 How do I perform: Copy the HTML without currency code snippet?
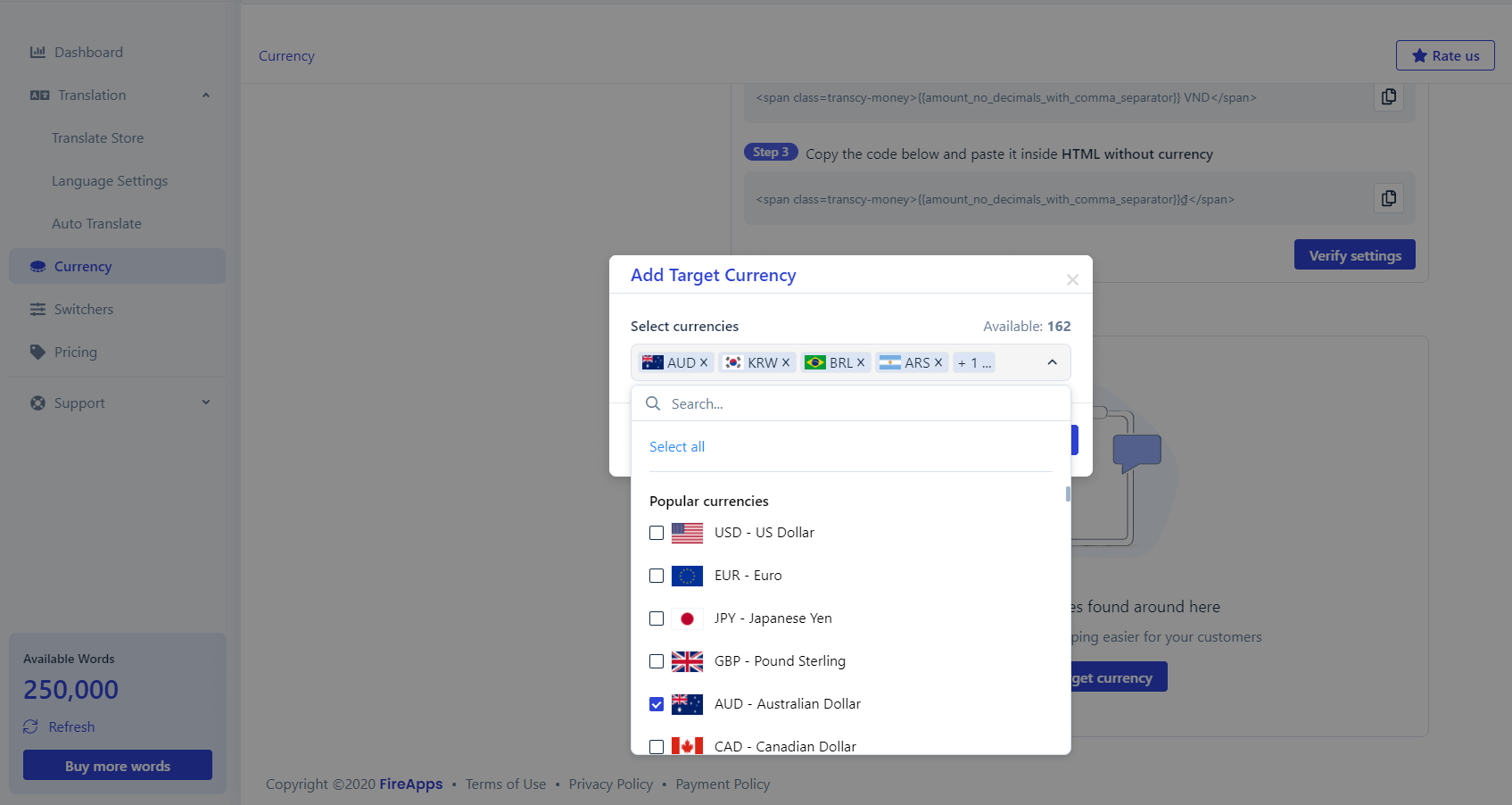point(1389,198)
